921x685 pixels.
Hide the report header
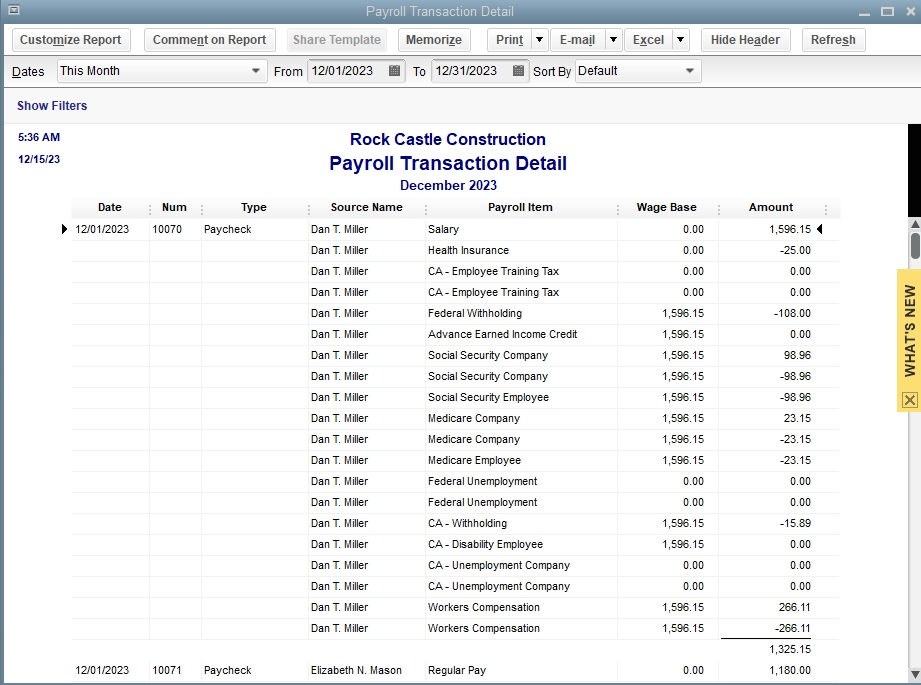(x=745, y=40)
